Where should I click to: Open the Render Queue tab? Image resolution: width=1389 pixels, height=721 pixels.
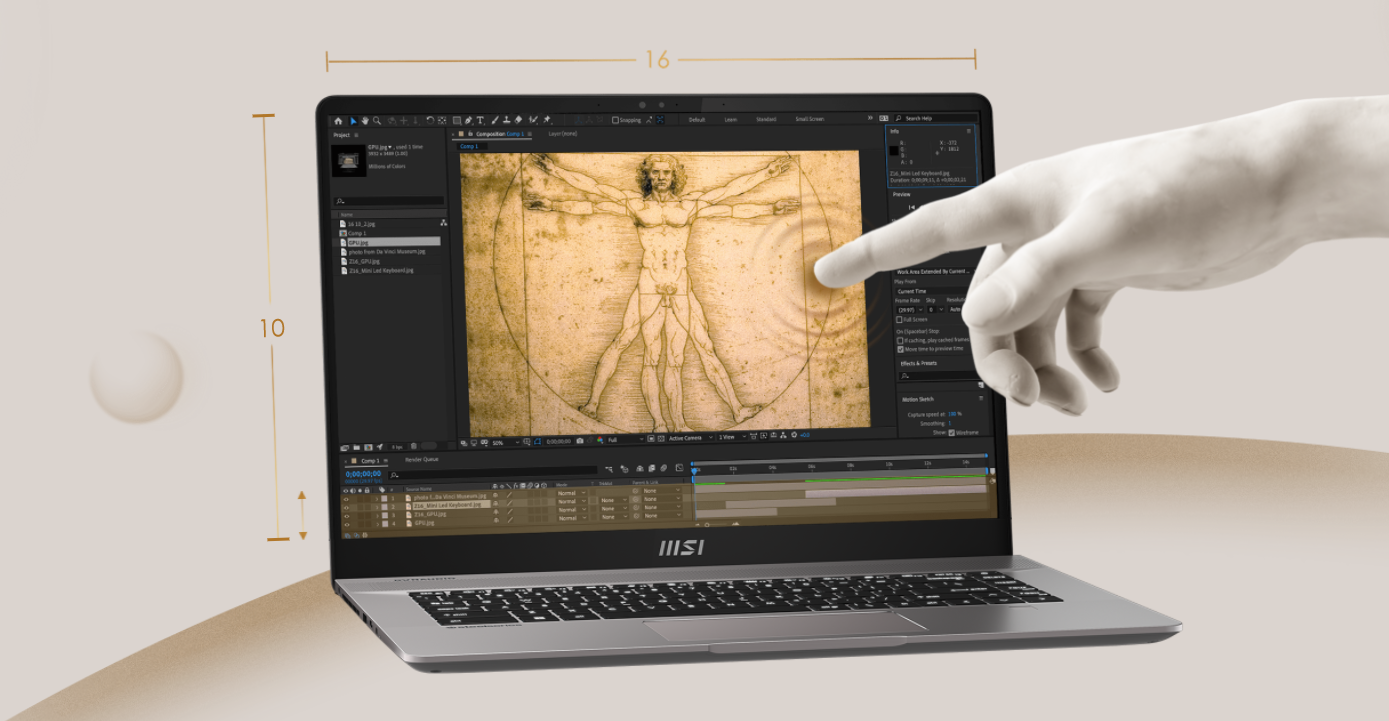click(x=422, y=459)
